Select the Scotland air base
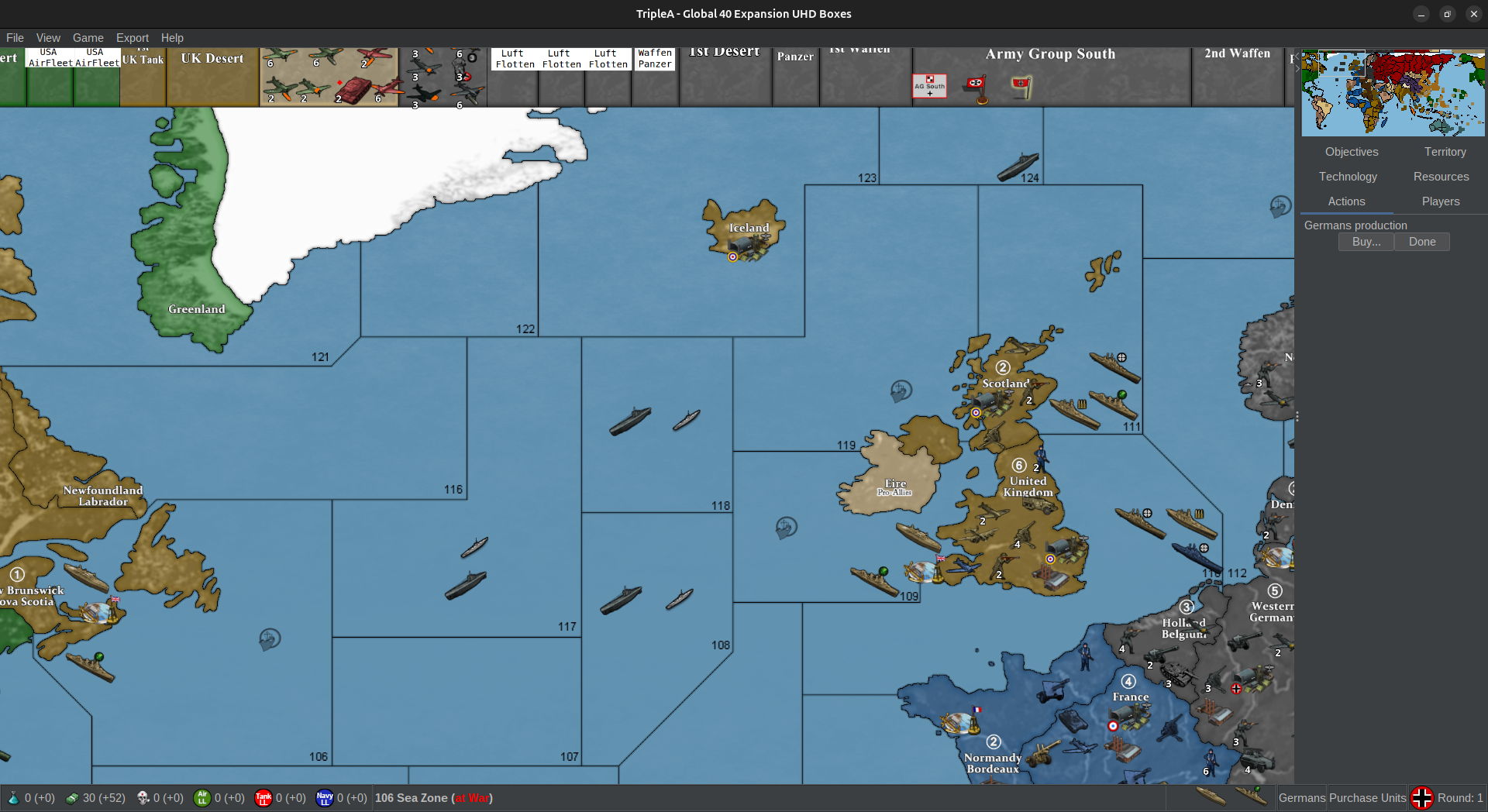 991,404
